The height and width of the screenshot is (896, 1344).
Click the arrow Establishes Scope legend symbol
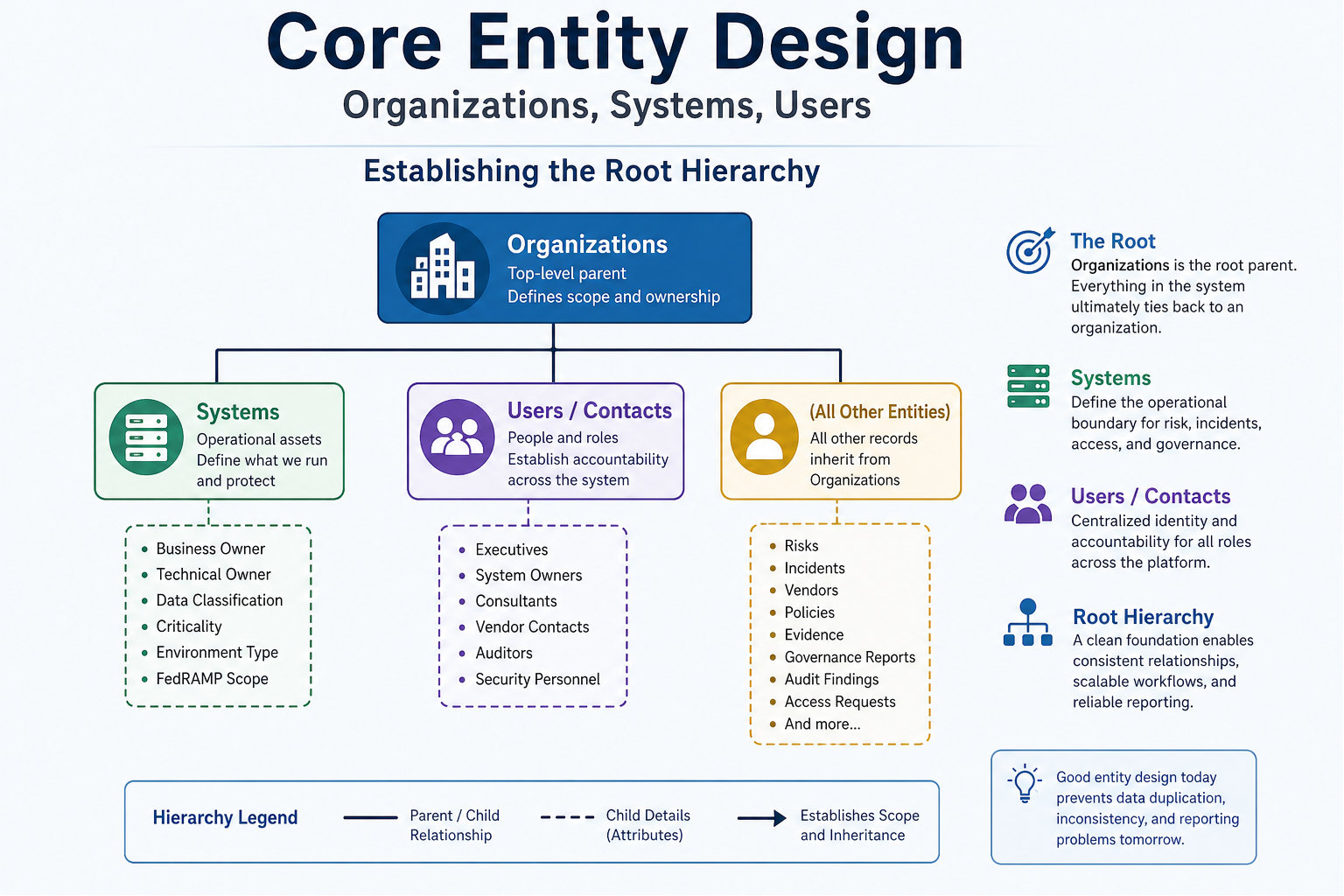(762, 818)
